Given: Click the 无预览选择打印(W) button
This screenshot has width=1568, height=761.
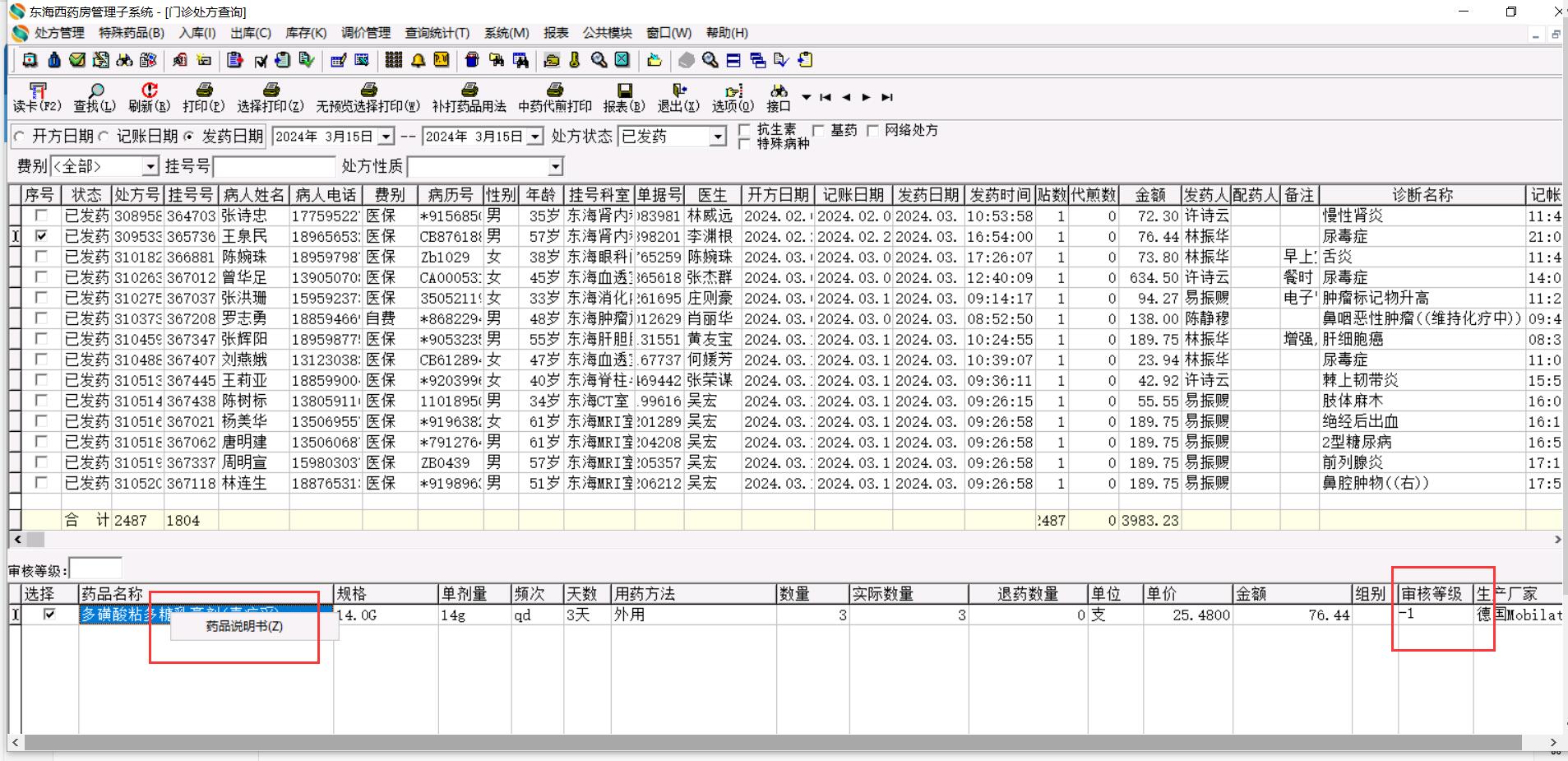Looking at the screenshot, I should pos(368,97).
